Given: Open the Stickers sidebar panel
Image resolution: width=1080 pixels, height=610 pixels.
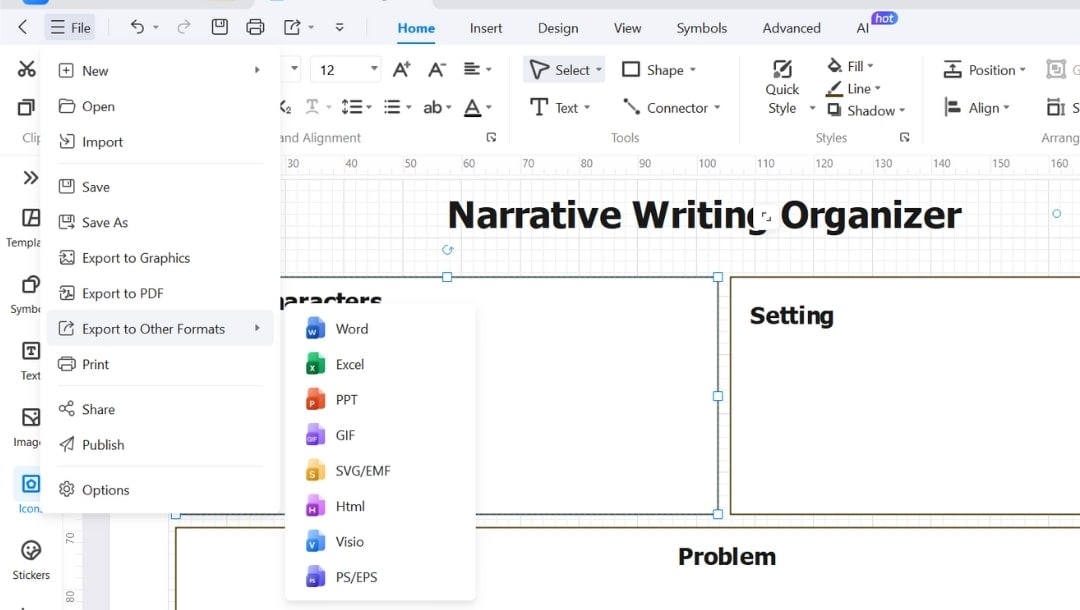Looking at the screenshot, I should click(31, 560).
